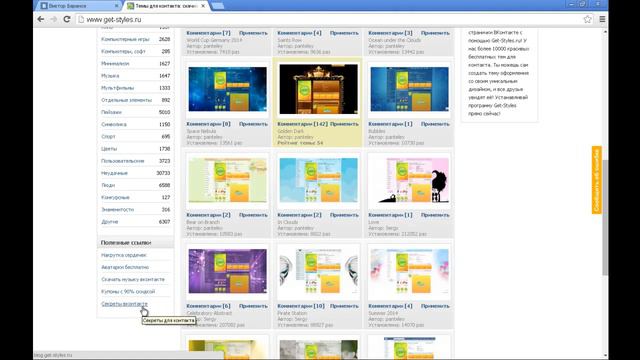Click the orange Сообщить об ошибке side tab

597,180
